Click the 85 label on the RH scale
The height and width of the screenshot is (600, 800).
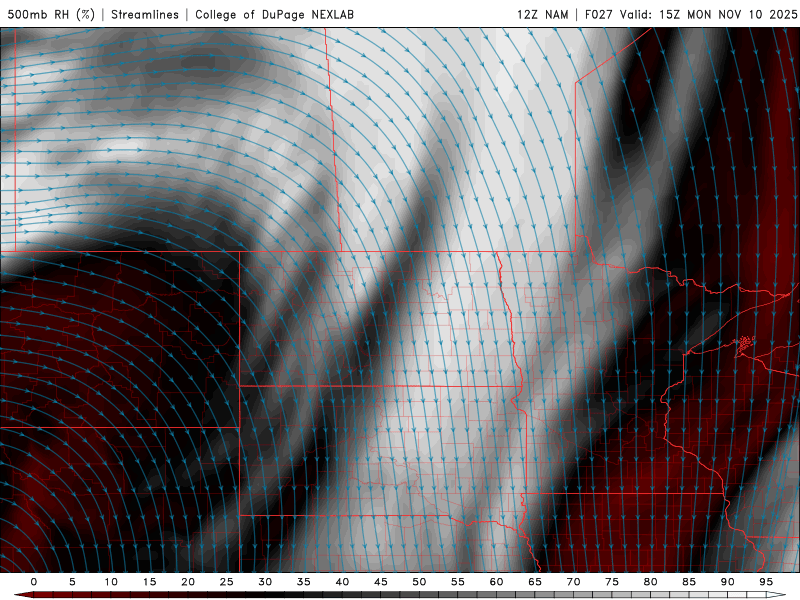click(689, 582)
